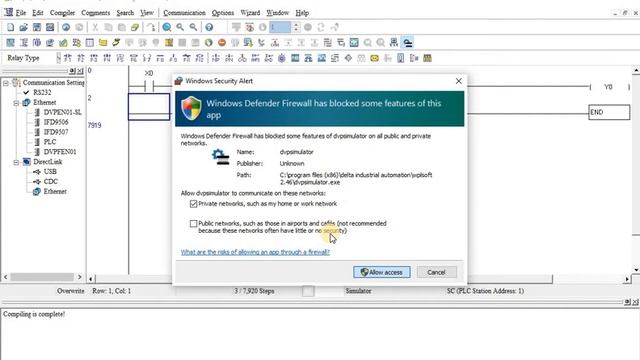Enable Private networks checkbox
Image resolution: width=640 pixels, height=360 pixels.
193,204
